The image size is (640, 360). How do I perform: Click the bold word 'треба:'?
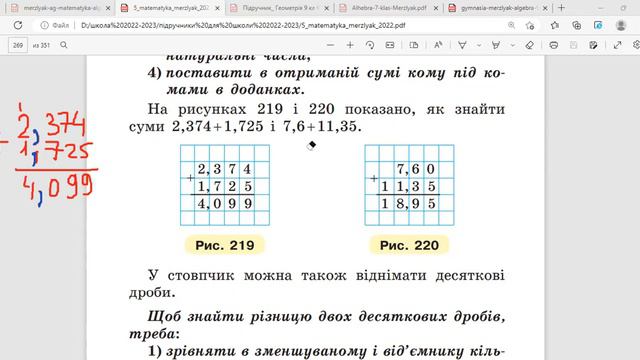(x=154, y=334)
